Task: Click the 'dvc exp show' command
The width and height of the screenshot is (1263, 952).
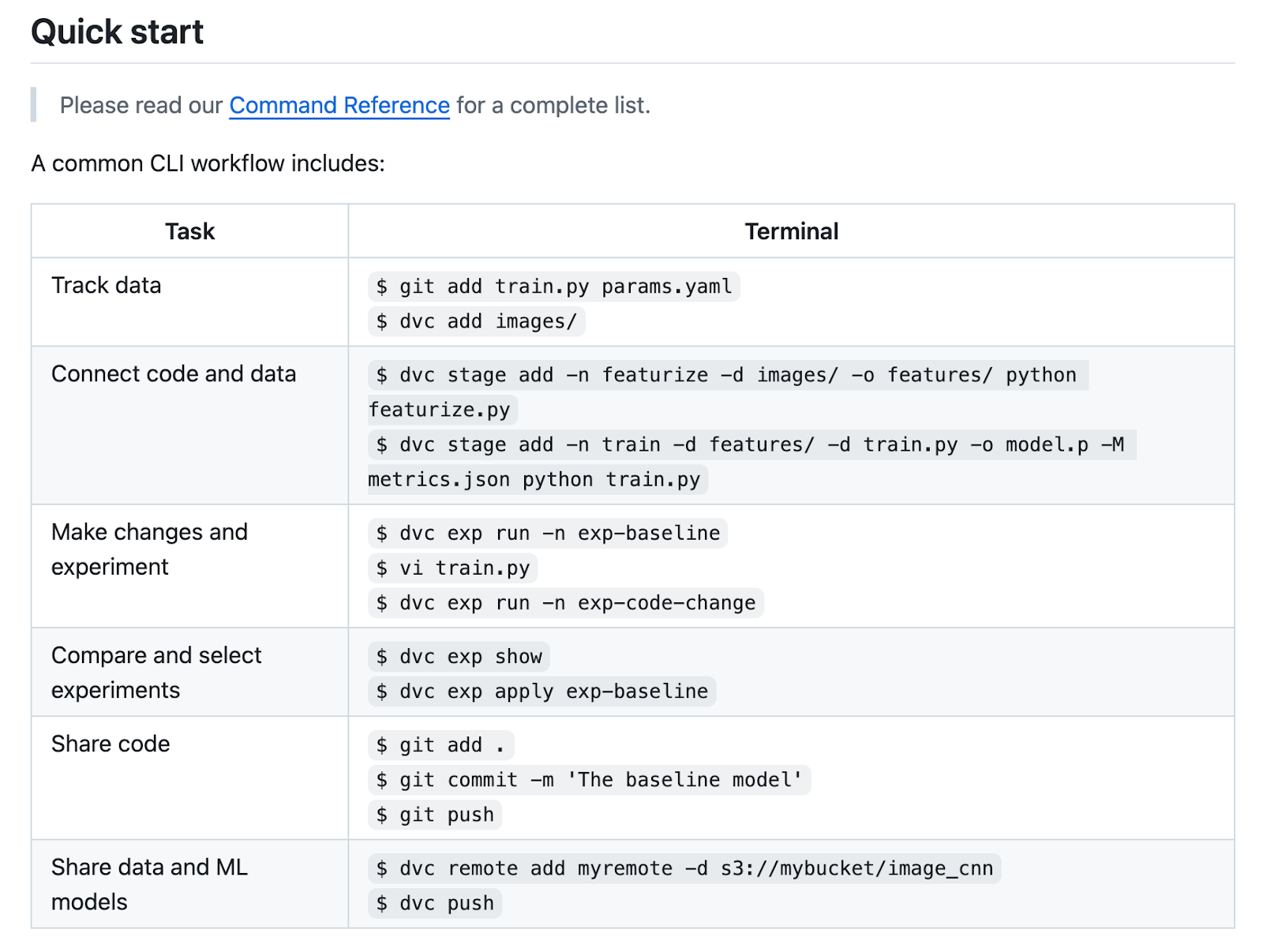Action: tap(459, 657)
